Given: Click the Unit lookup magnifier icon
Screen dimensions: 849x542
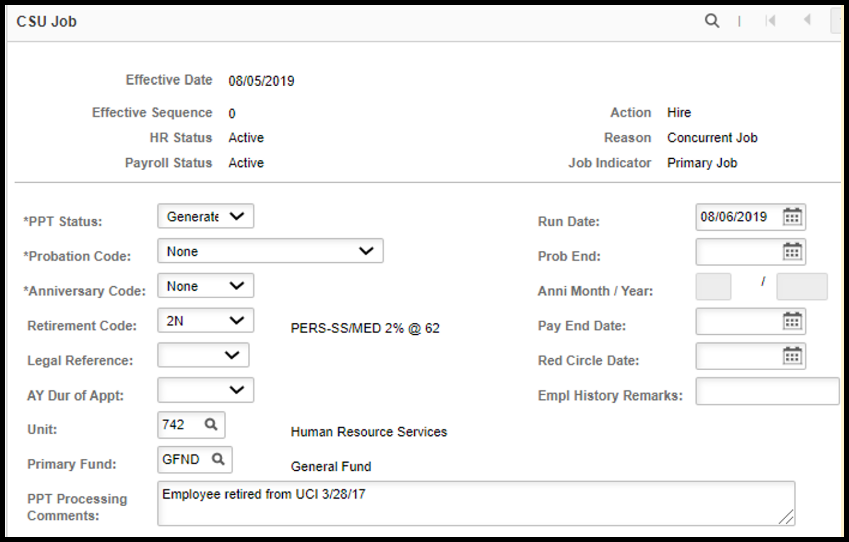Looking at the screenshot, I should (x=211, y=425).
